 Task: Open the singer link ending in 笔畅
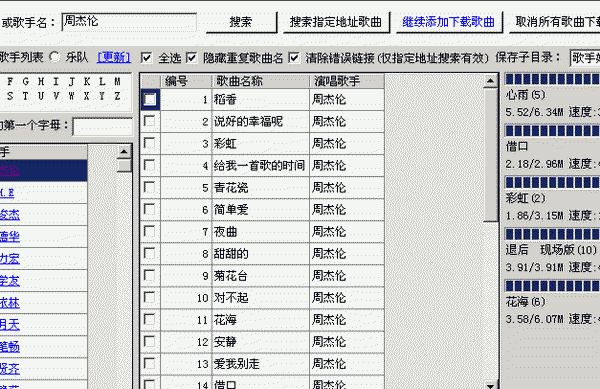[10, 347]
